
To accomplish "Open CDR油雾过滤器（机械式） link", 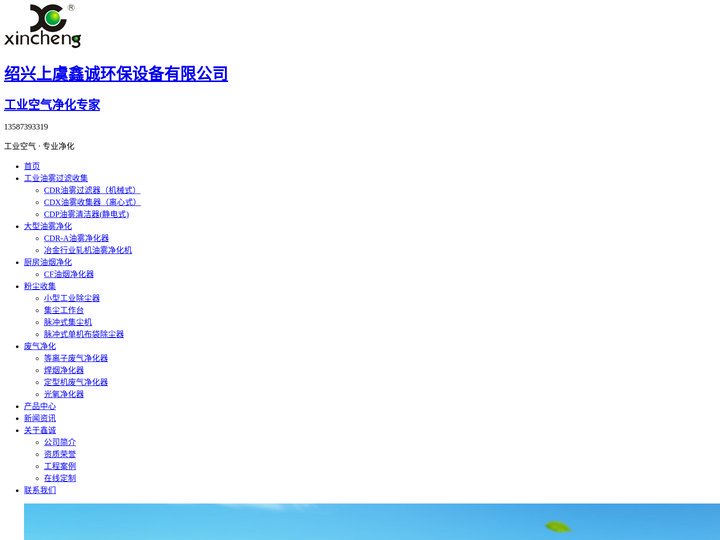I will click(92, 190).
